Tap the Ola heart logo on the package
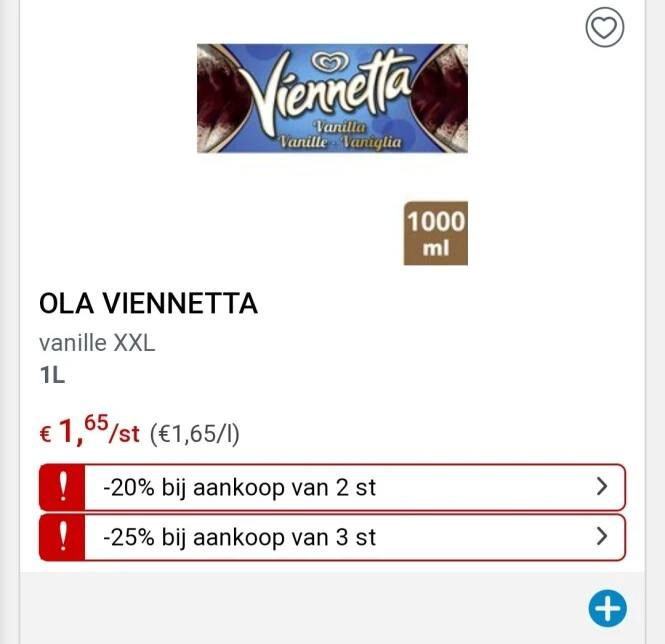The width and height of the screenshot is (665, 644). click(330, 62)
